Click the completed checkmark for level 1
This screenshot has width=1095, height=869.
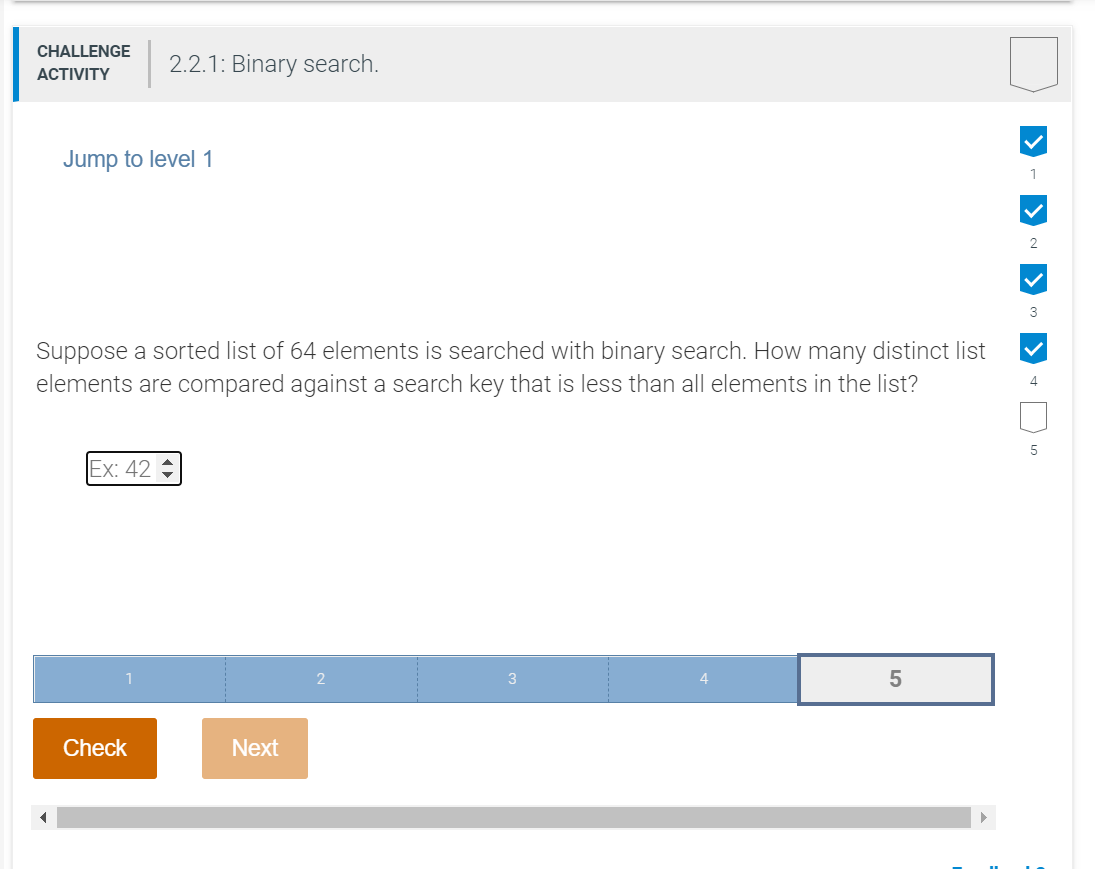coord(1033,142)
